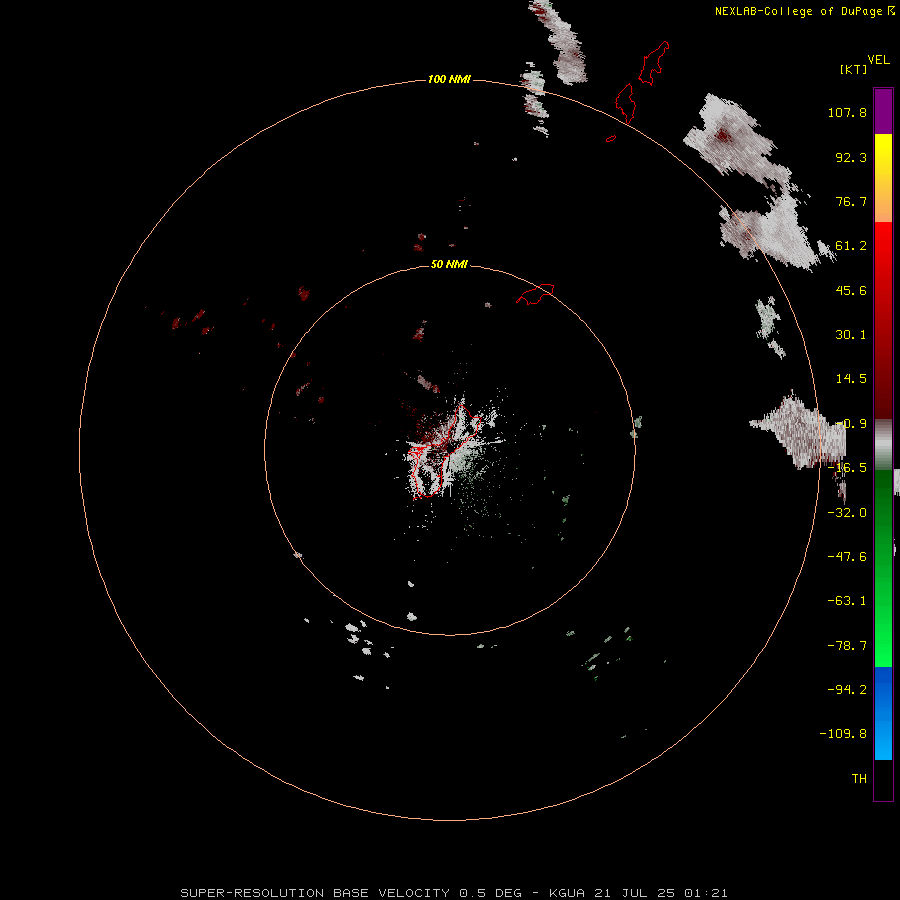Click the 100 NMI range ring label

click(x=449, y=79)
